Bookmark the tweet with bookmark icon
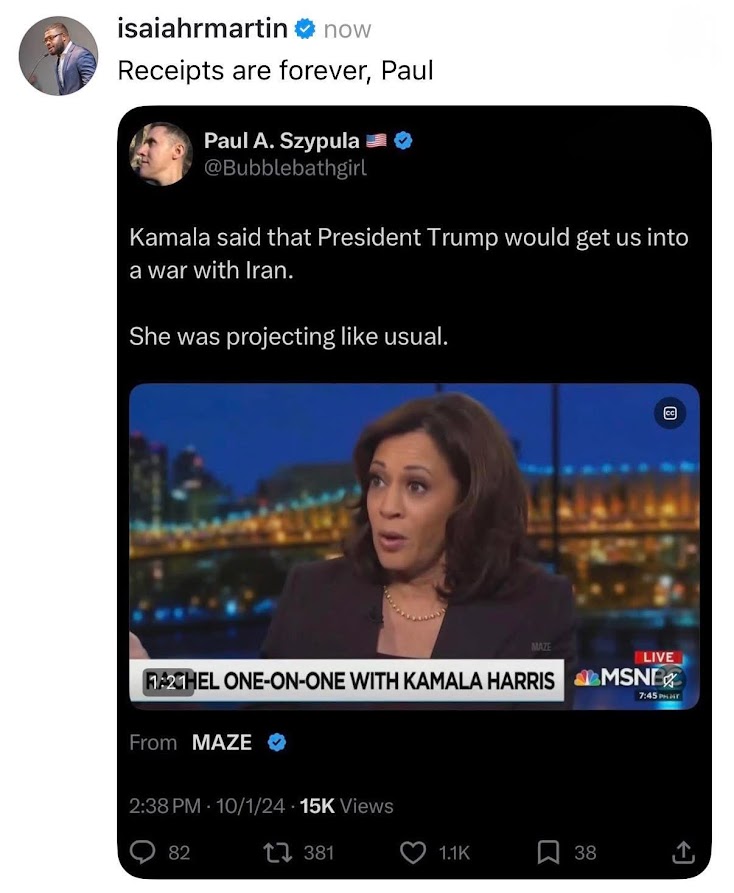Screen dimensions: 734x893 549,852
